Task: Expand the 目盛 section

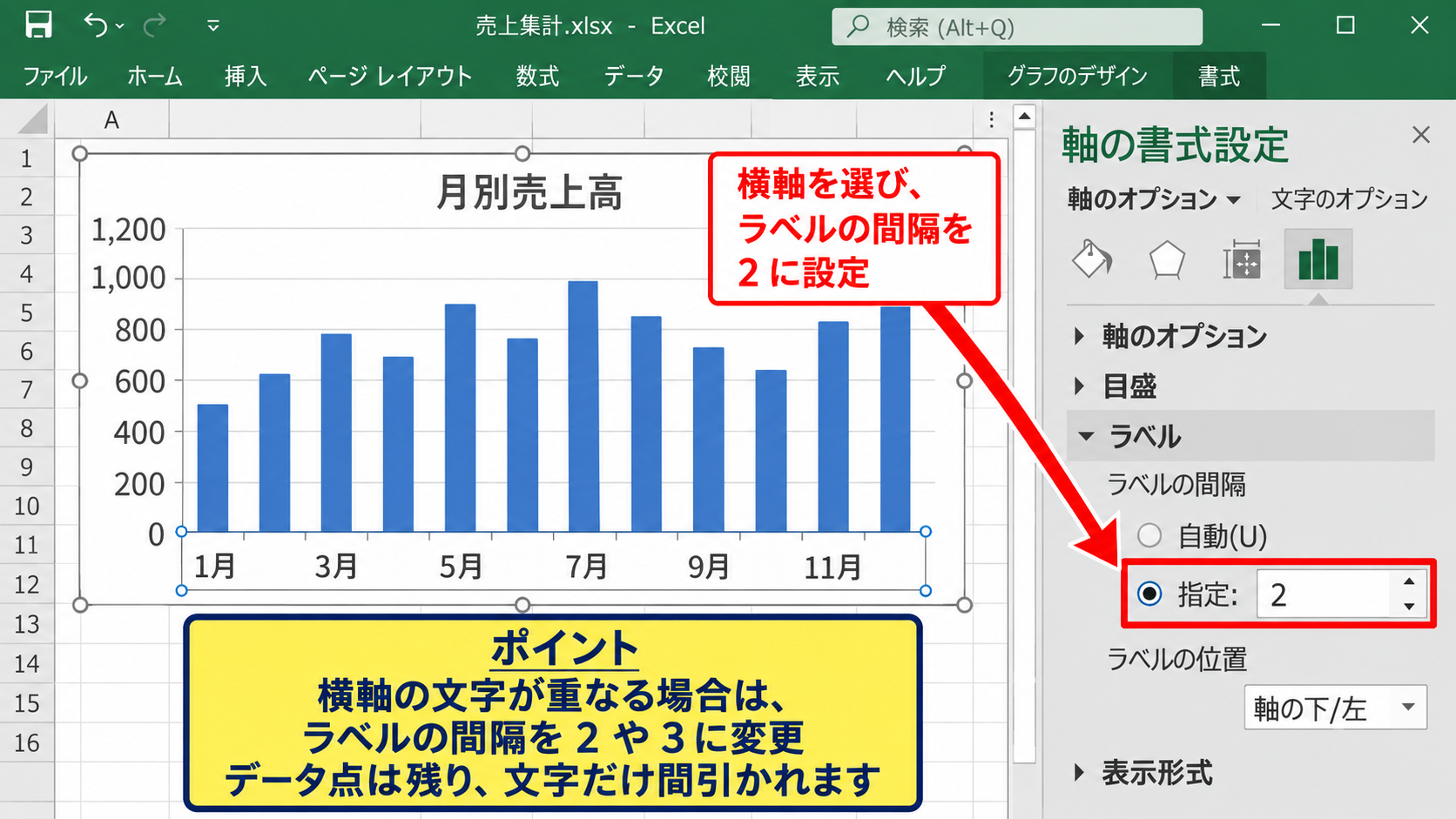Action: [x=1116, y=386]
